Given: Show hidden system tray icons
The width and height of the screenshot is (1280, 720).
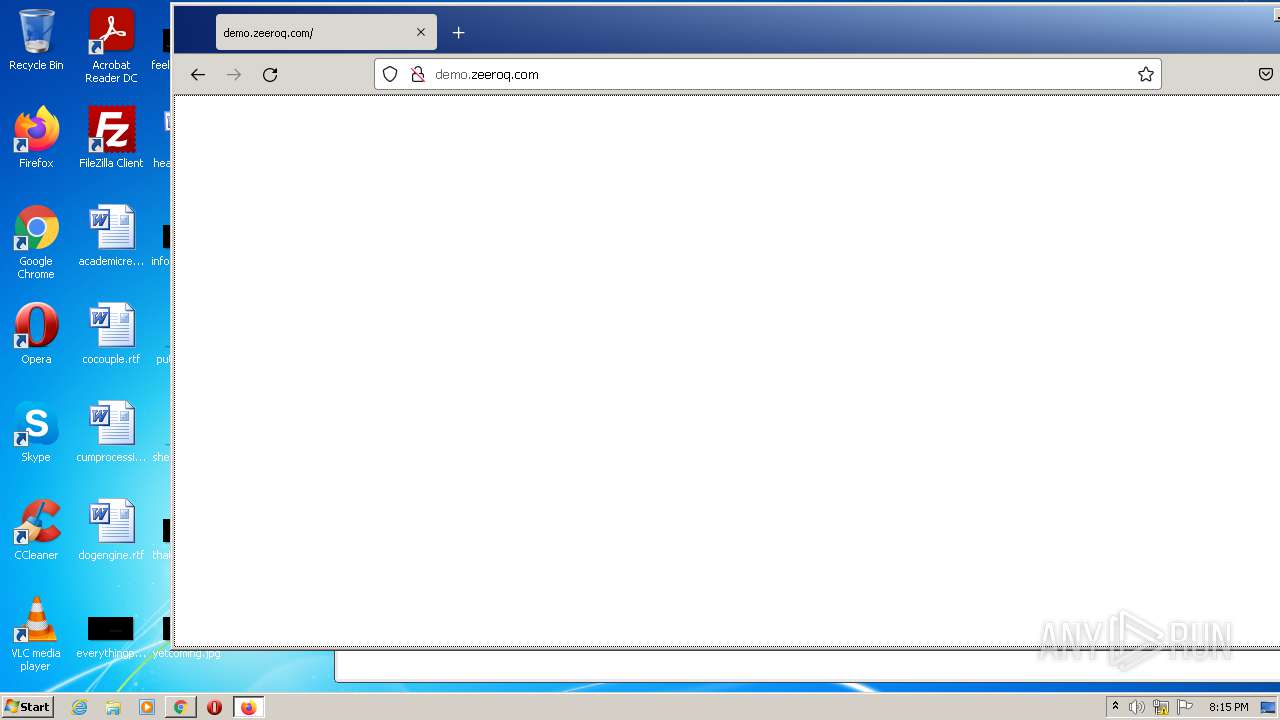Looking at the screenshot, I should point(1115,707).
